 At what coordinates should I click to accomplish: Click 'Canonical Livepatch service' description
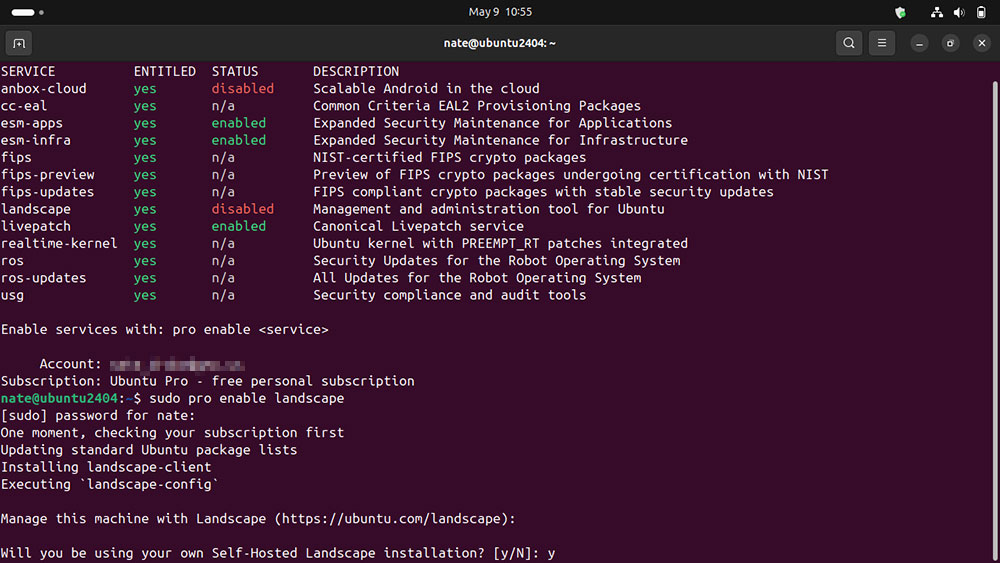[x=418, y=226]
